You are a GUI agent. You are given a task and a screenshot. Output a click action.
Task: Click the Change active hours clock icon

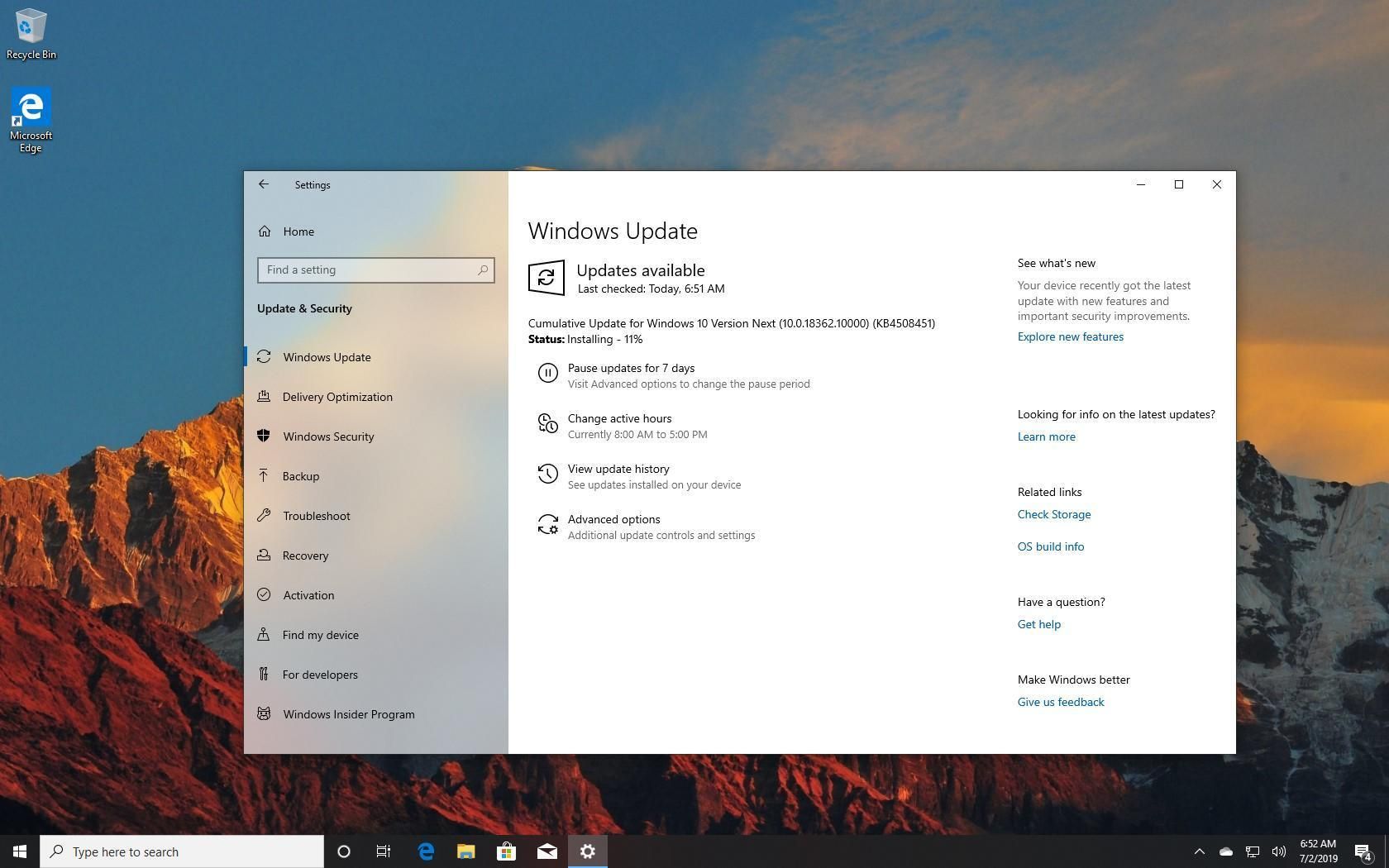547,424
